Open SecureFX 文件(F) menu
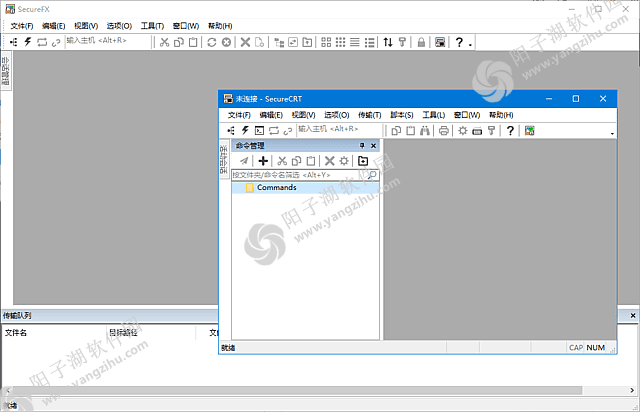This screenshot has width=640, height=412. point(22,26)
